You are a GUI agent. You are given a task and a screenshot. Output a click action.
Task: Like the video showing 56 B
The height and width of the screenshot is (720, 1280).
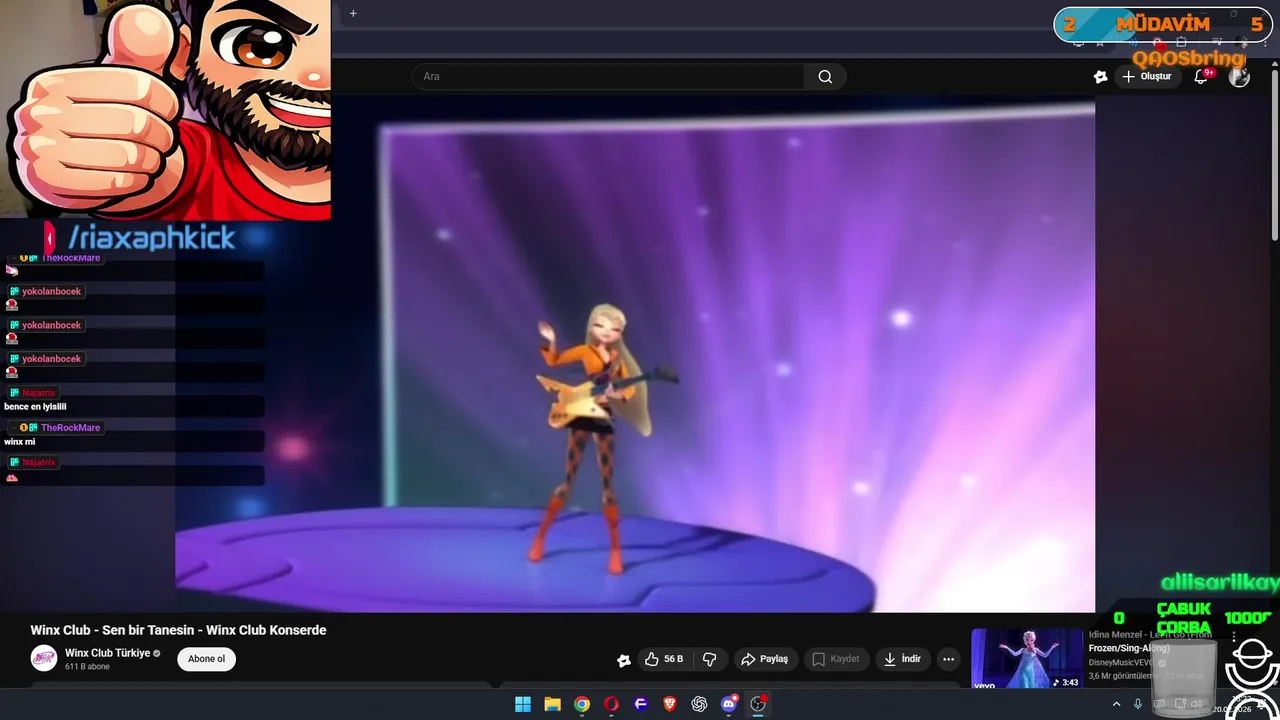pyautogui.click(x=664, y=659)
